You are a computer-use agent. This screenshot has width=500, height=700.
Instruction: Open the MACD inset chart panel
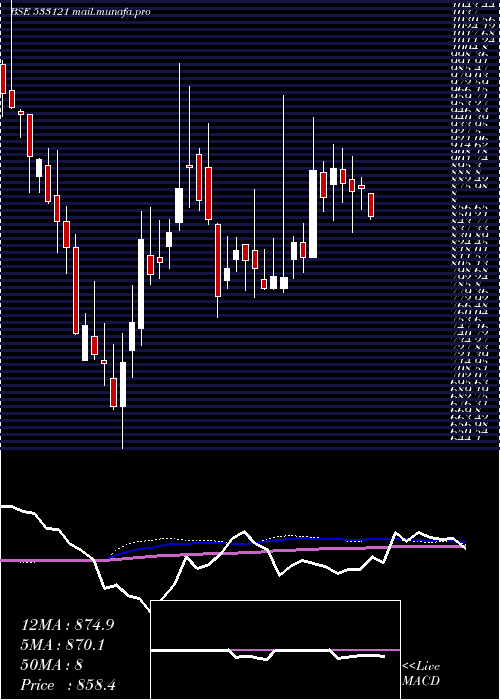[x=276, y=650]
